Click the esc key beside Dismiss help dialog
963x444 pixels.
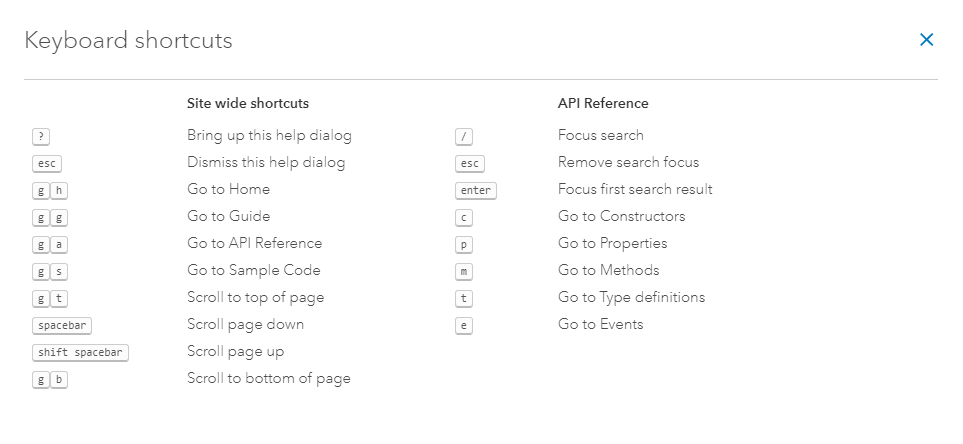47,163
